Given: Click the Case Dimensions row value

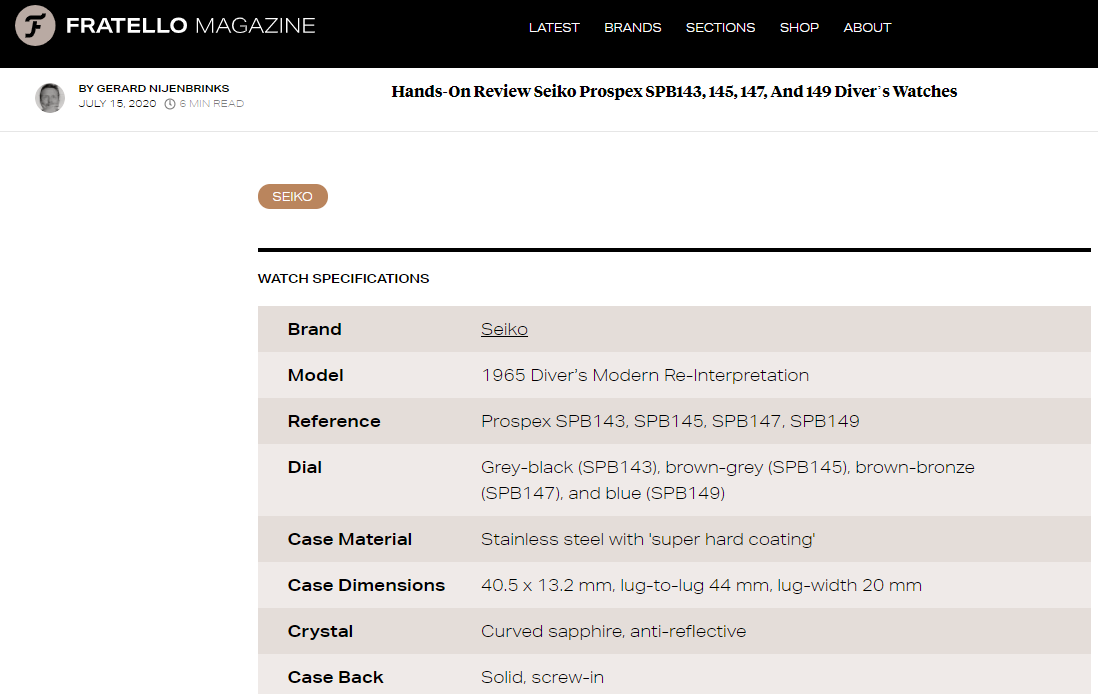Looking at the screenshot, I should coord(701,586).
